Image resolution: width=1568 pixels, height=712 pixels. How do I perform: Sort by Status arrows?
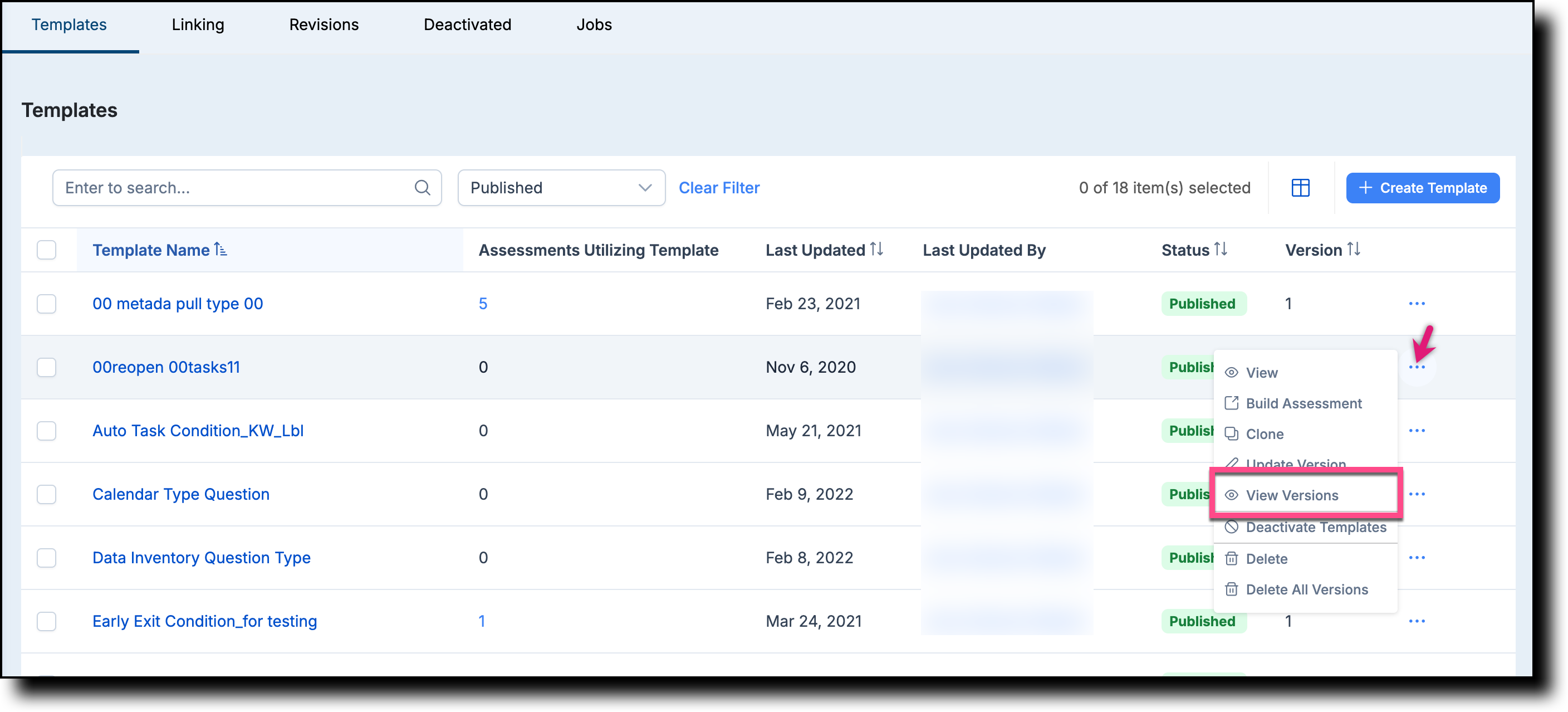click(1220, 249)
